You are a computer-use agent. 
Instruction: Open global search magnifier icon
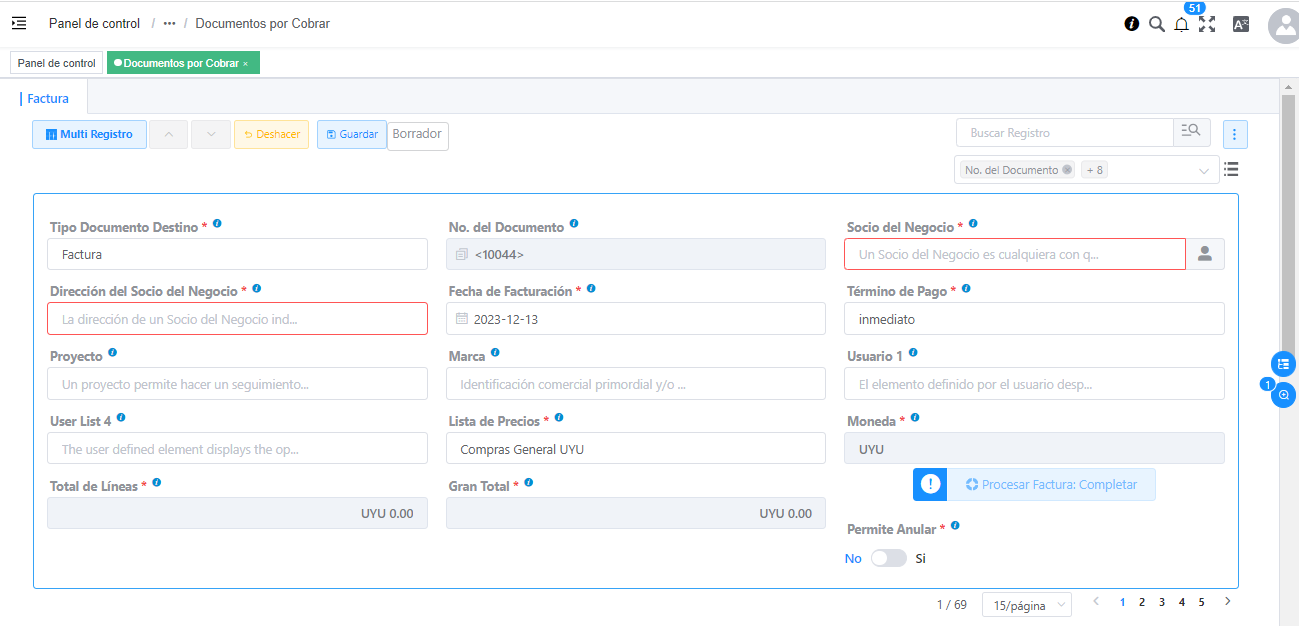coord(1156,24)
